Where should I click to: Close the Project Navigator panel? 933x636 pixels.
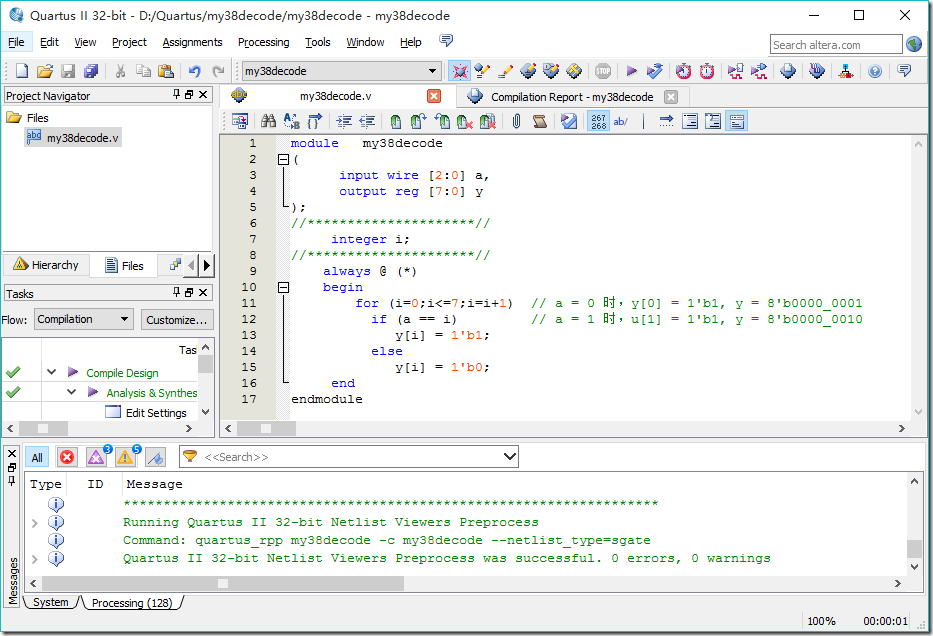(x=203, y=95)
